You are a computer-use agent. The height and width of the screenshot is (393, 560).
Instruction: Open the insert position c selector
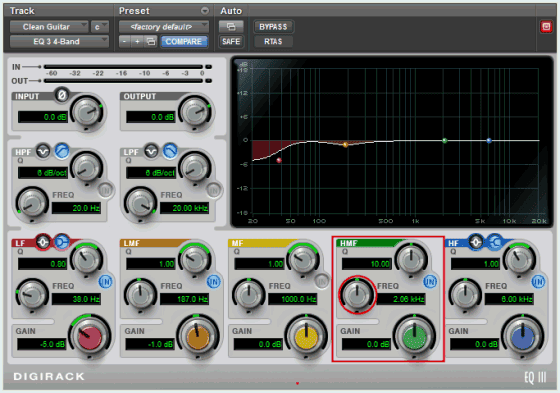100,27
